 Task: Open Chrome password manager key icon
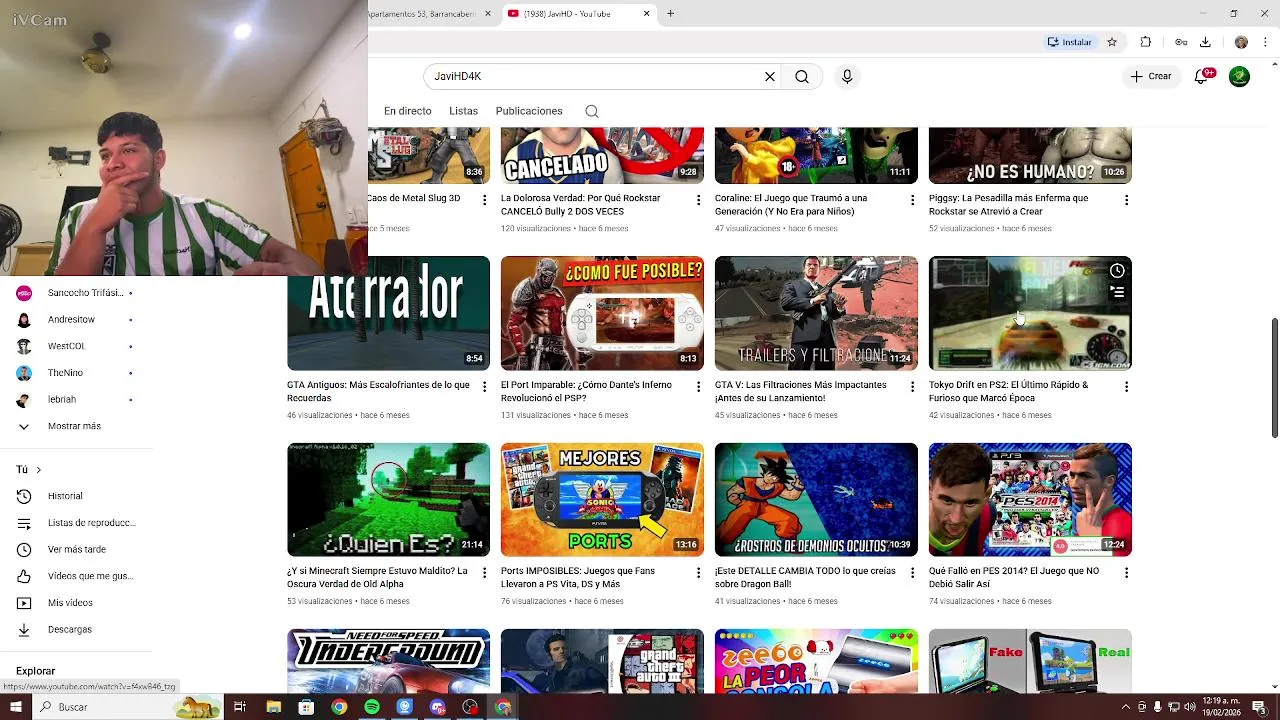[1181, 42]
